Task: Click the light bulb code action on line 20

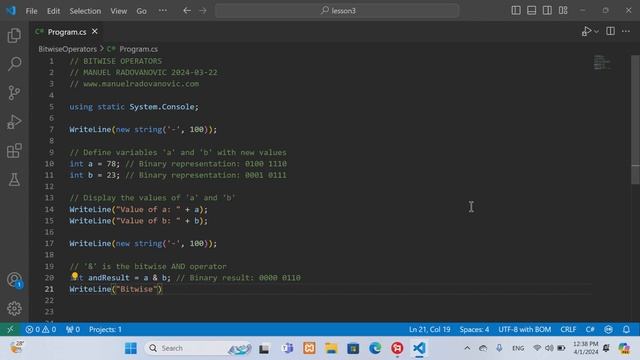Action: click(75, 276)
